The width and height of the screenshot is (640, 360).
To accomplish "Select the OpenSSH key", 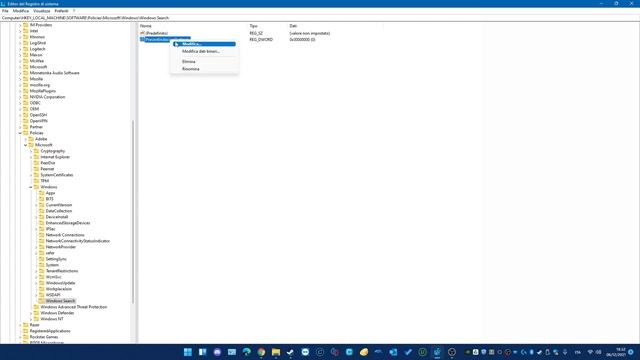I will 38,115.
